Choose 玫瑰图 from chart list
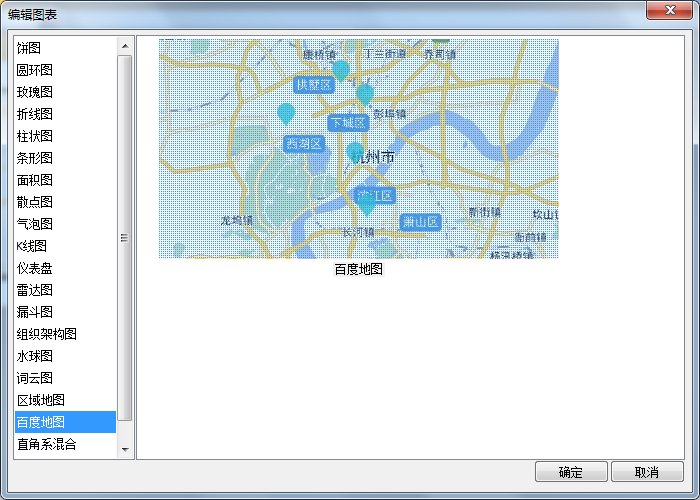Screen dimensions: 700x500 (35, 92)
